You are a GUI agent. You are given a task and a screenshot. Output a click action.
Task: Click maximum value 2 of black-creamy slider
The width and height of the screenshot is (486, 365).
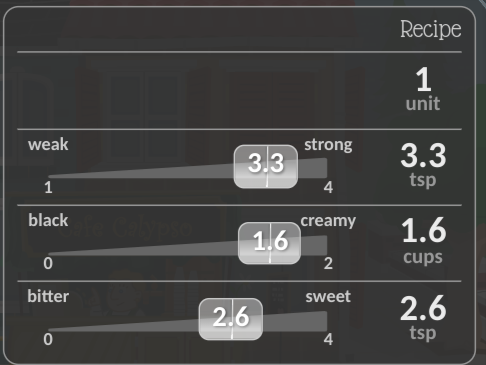(328, 263)
